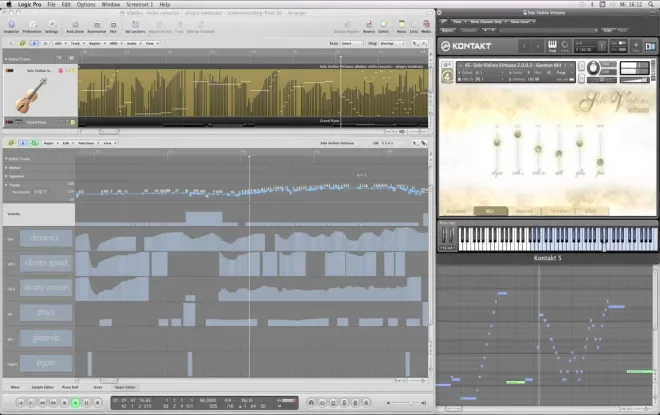Toggle the Bypass button in the plugin header
The image size is (660, 415).
tap(447, 30)
